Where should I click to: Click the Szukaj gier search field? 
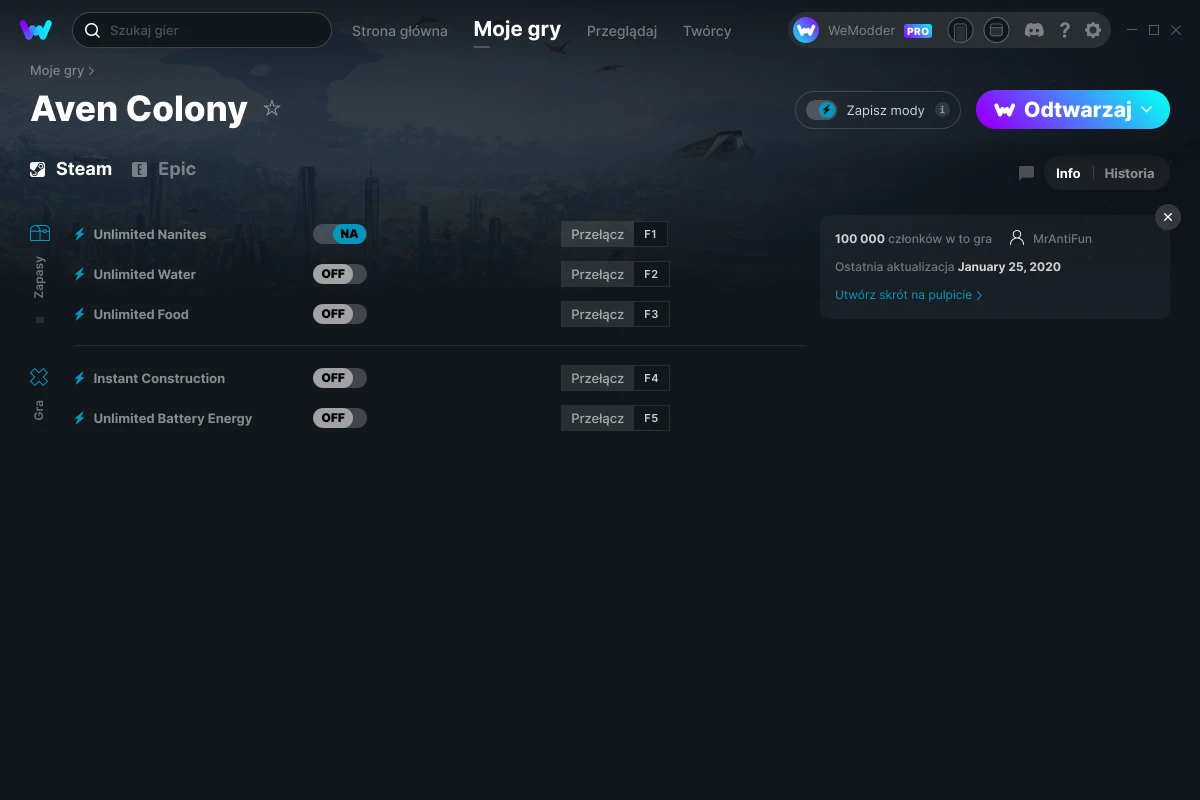(x=210, y=30)
